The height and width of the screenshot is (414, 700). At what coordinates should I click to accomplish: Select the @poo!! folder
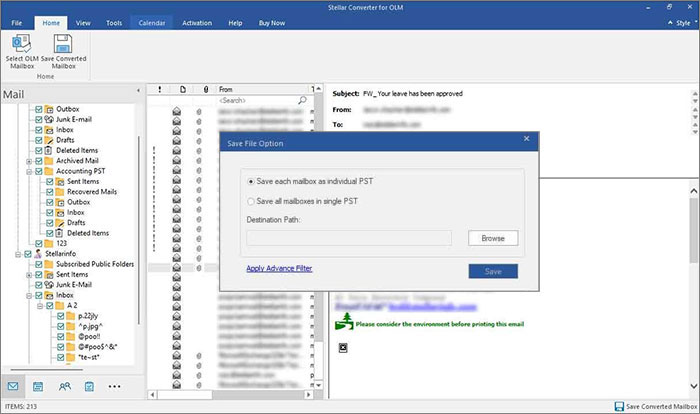tap(89, 336)
